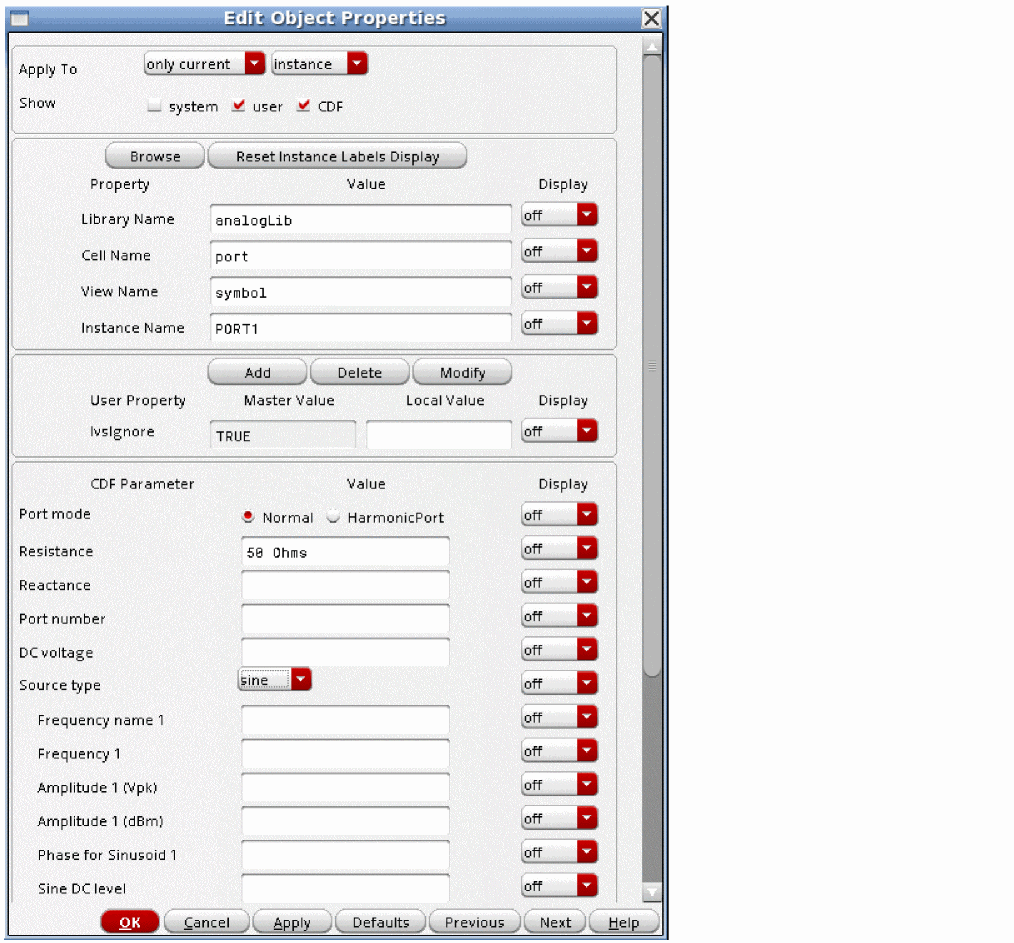Open Display dropdown for Library Name
The image size is (1014, 943).
(559, 216)
